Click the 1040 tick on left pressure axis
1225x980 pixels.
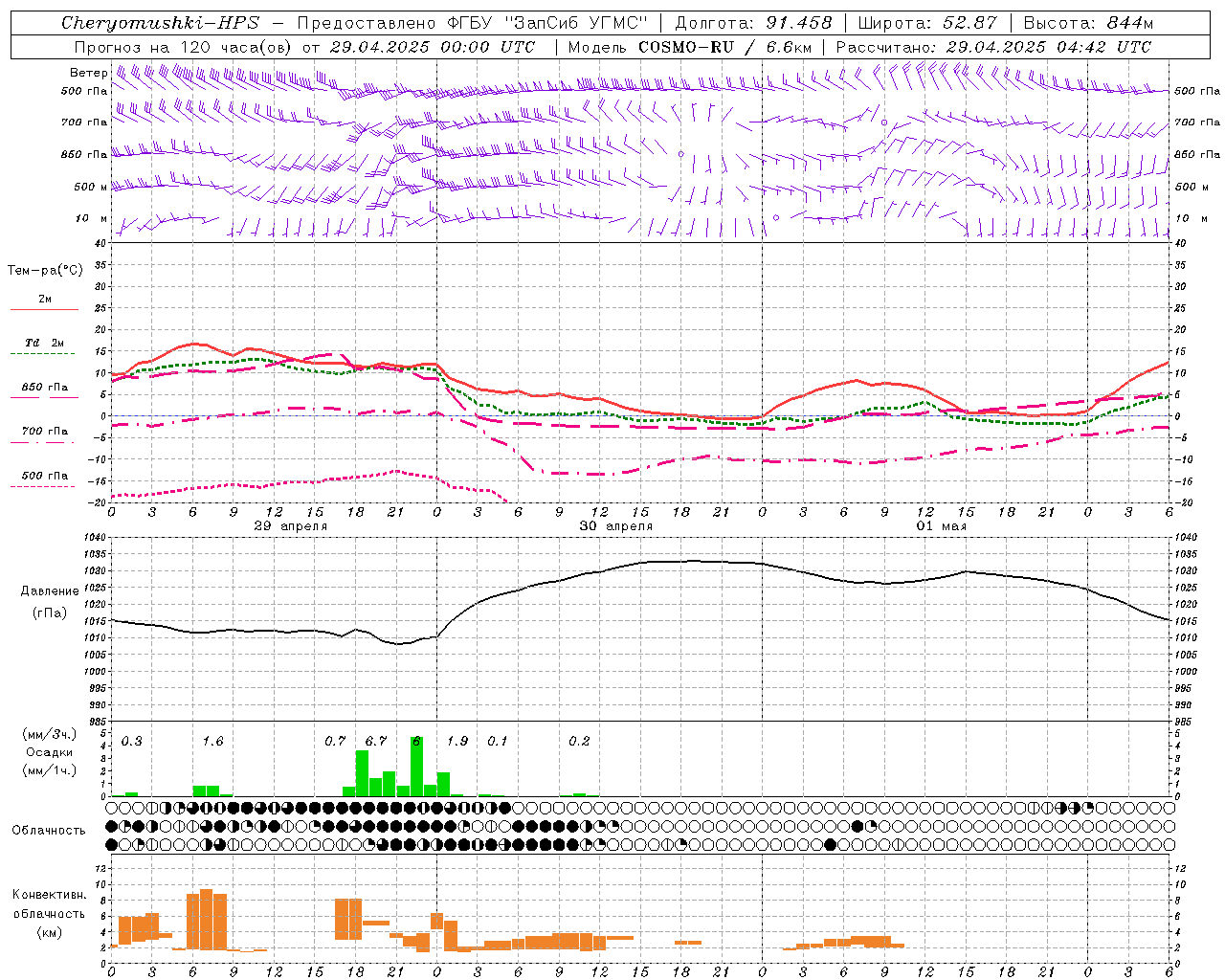click(96, 538)
